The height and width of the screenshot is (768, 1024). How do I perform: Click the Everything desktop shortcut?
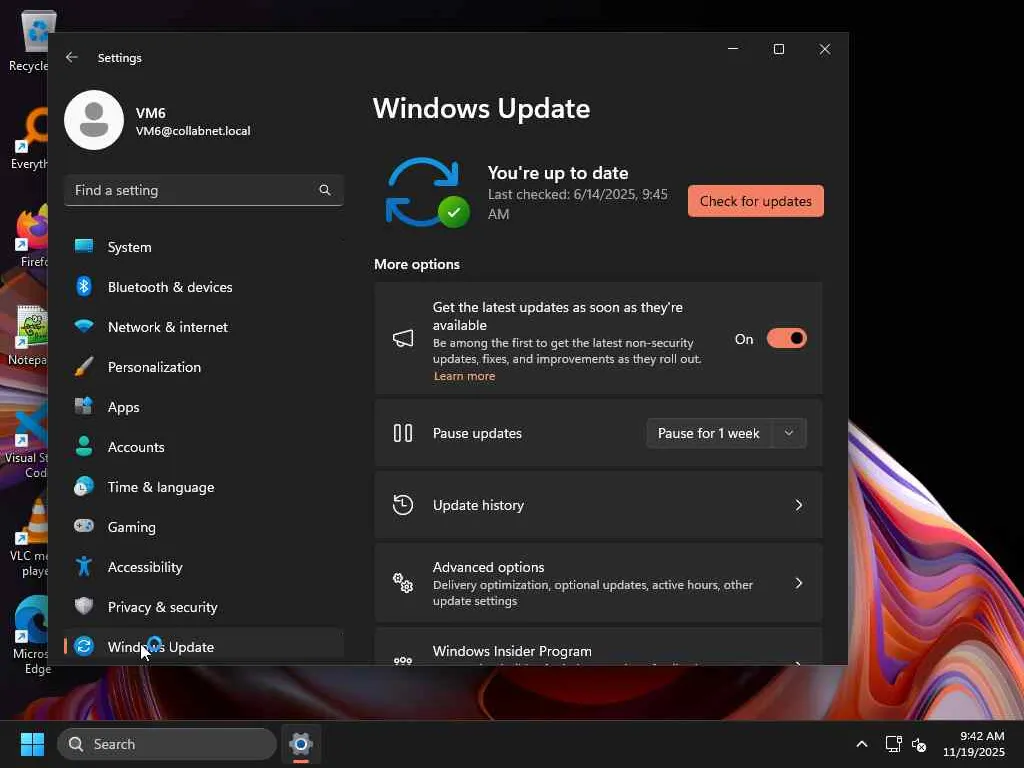(x=29, y=138)
